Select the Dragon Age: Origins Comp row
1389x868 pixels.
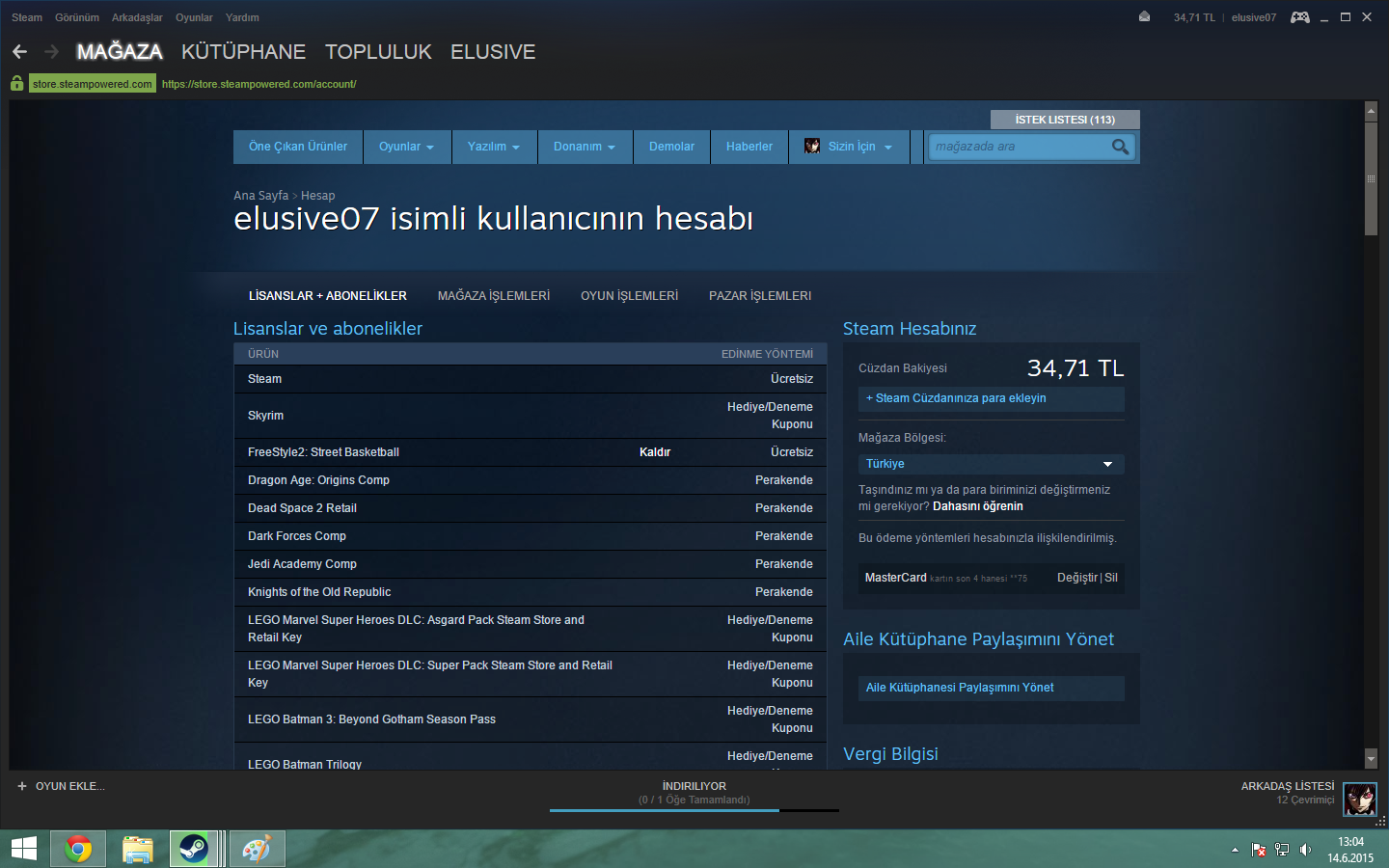(x=531, y=480)
